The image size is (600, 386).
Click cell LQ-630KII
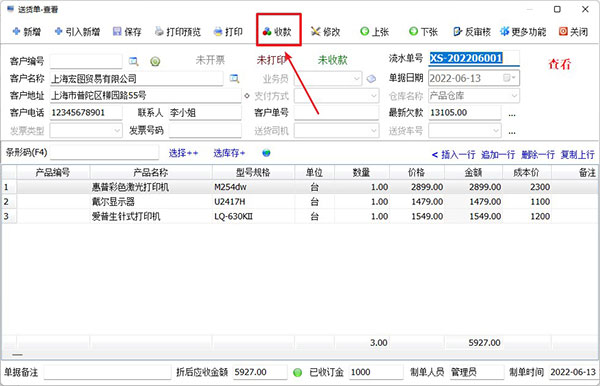tap(253, 216)
